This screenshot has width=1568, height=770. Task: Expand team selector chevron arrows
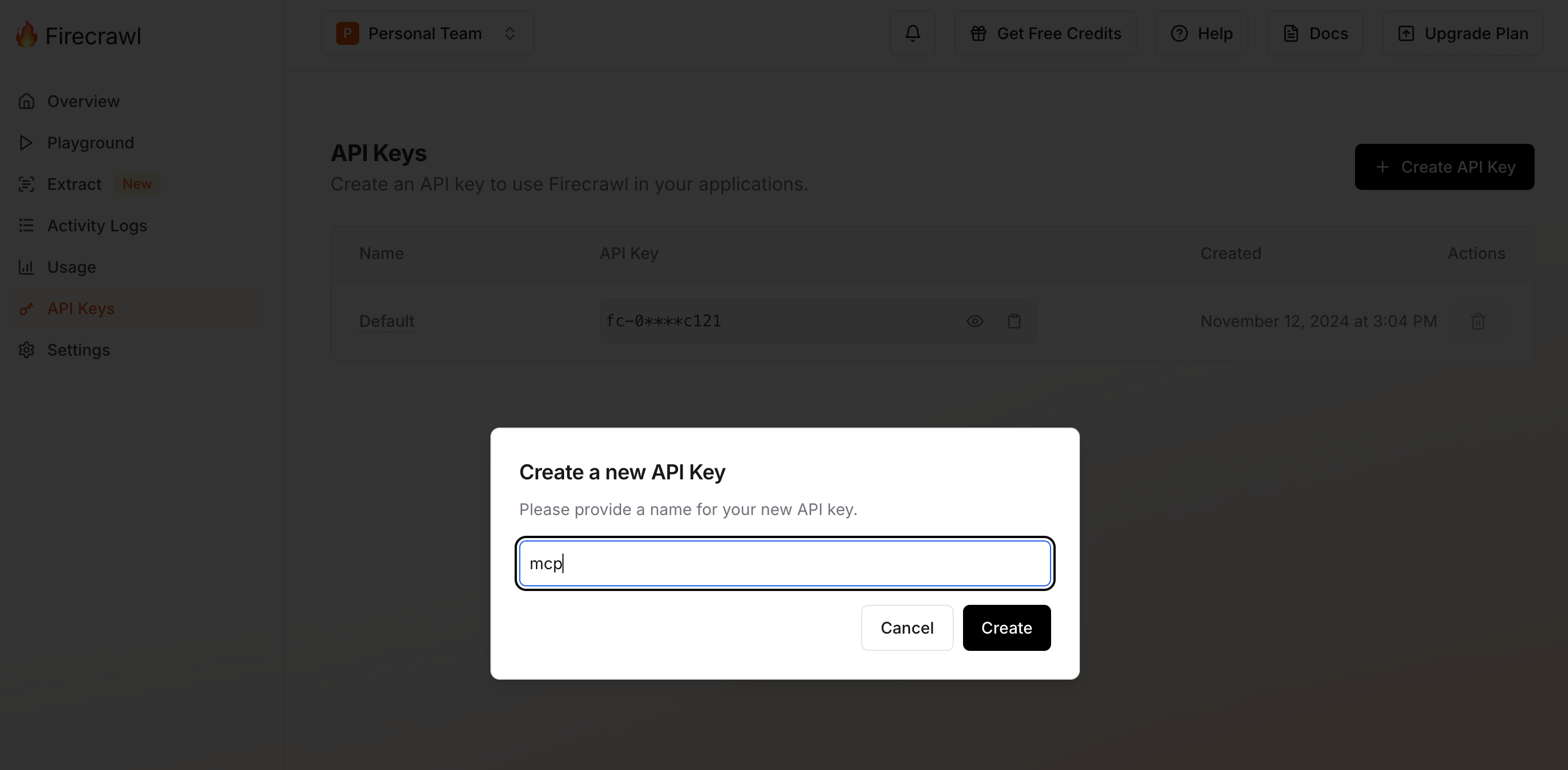click(510, 33)
